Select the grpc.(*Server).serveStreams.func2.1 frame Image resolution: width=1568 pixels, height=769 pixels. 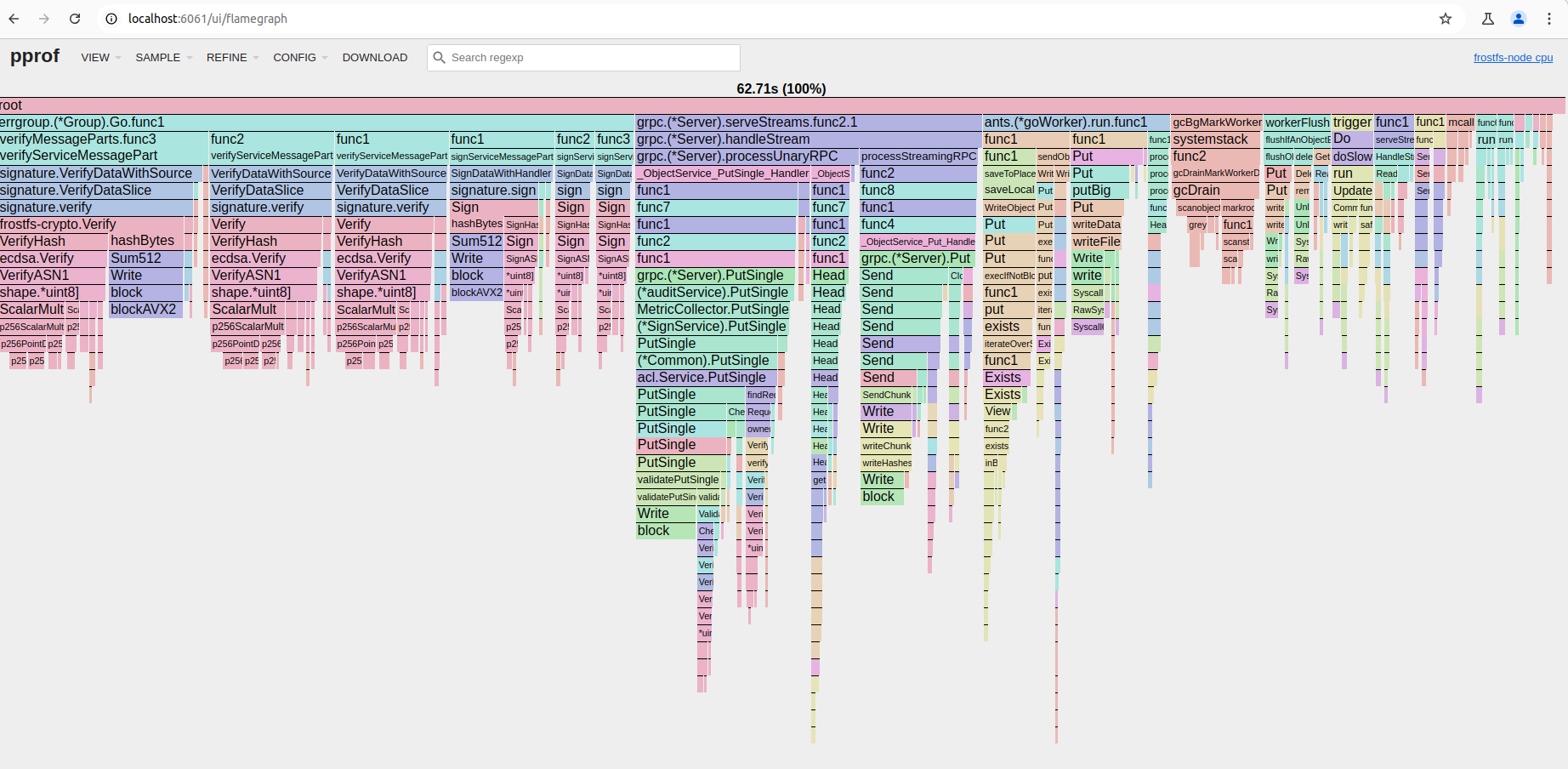tap(808, 122)
